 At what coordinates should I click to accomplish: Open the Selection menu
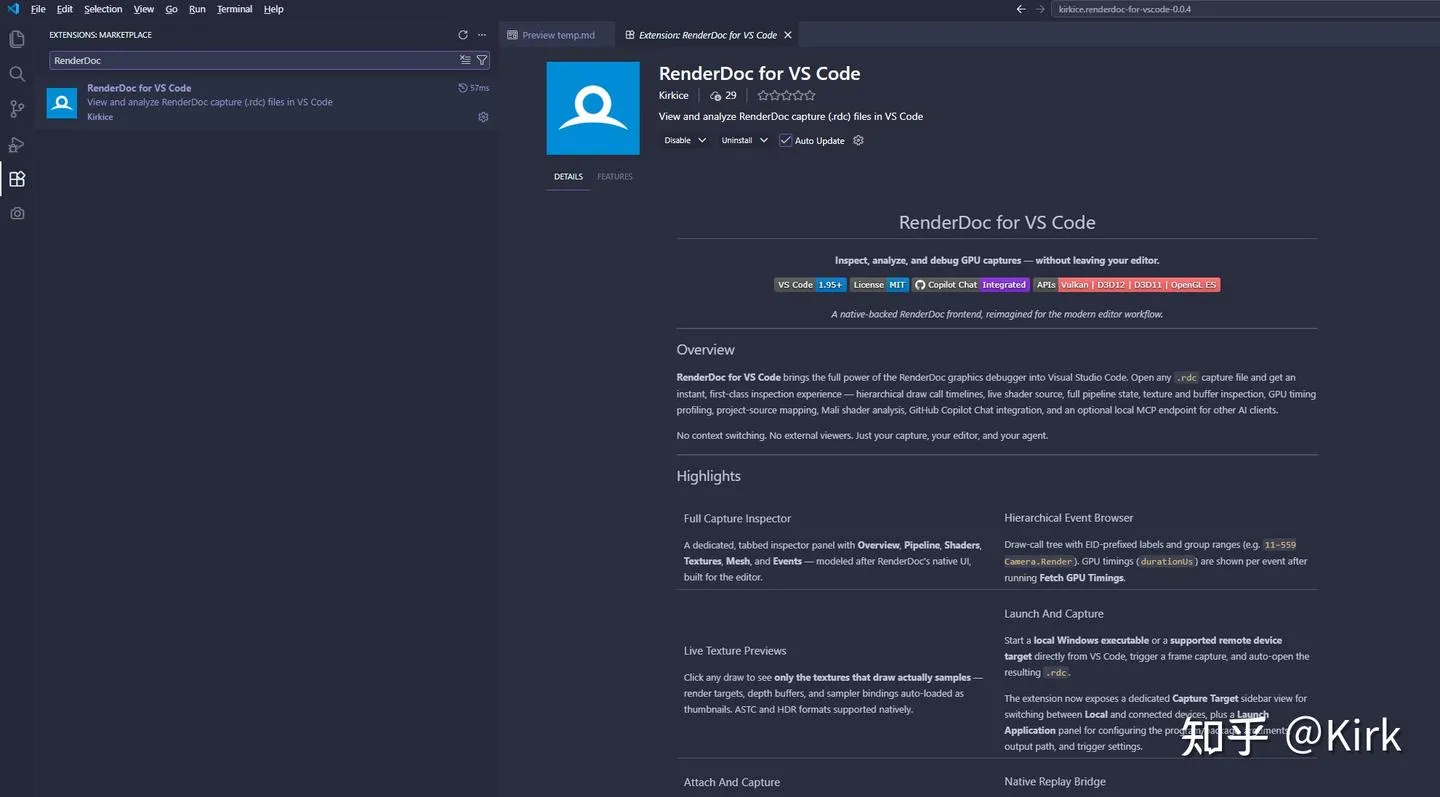[103, 9]
